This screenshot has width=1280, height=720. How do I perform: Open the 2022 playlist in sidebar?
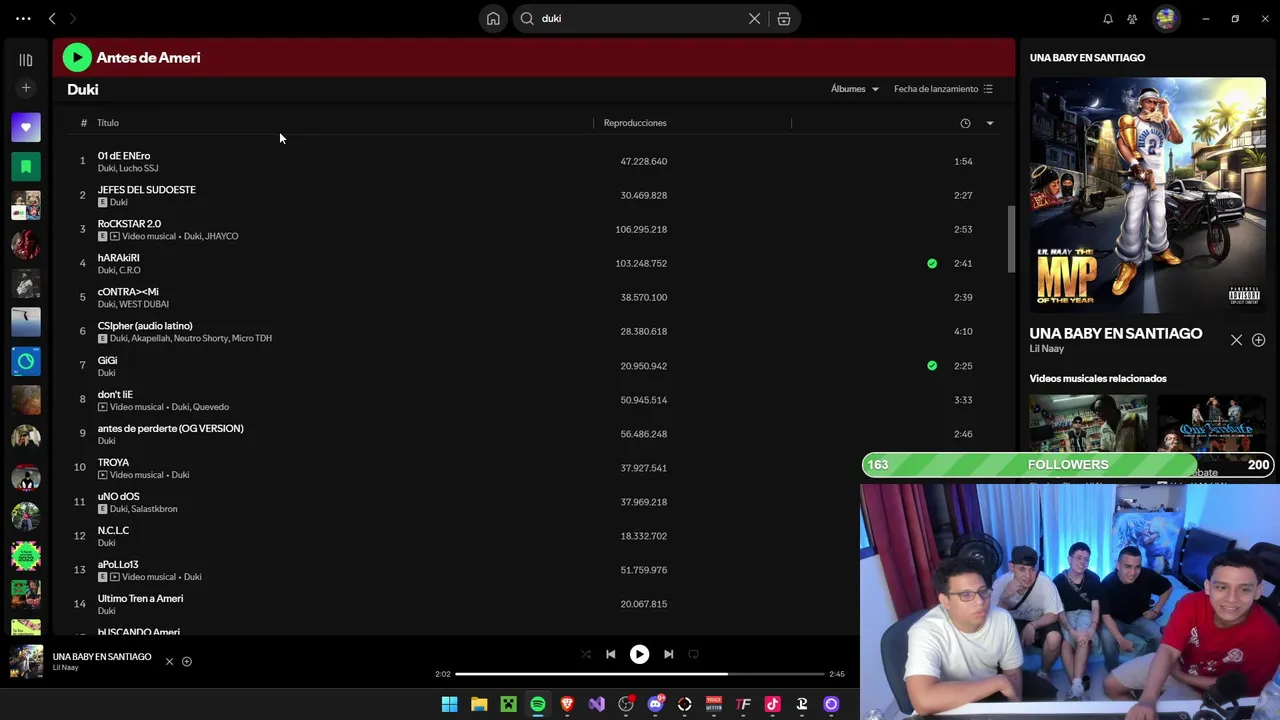26,556
